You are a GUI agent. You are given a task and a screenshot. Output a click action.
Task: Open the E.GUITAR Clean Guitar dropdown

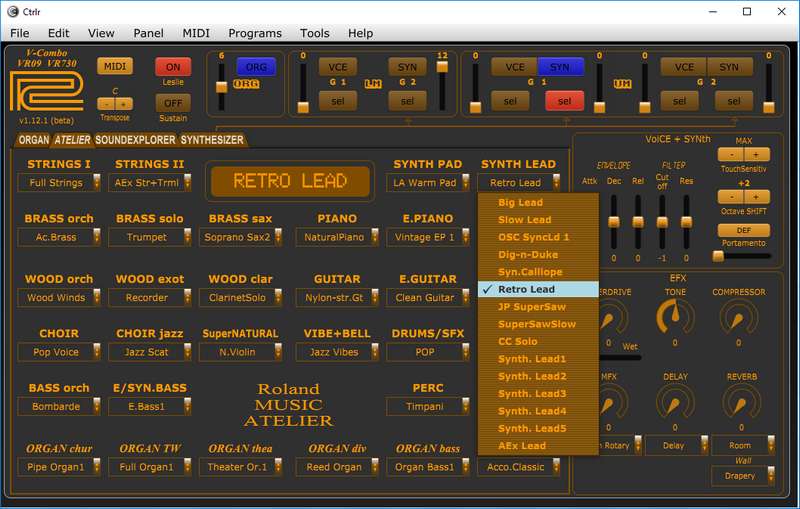click(x=428, y=297)
